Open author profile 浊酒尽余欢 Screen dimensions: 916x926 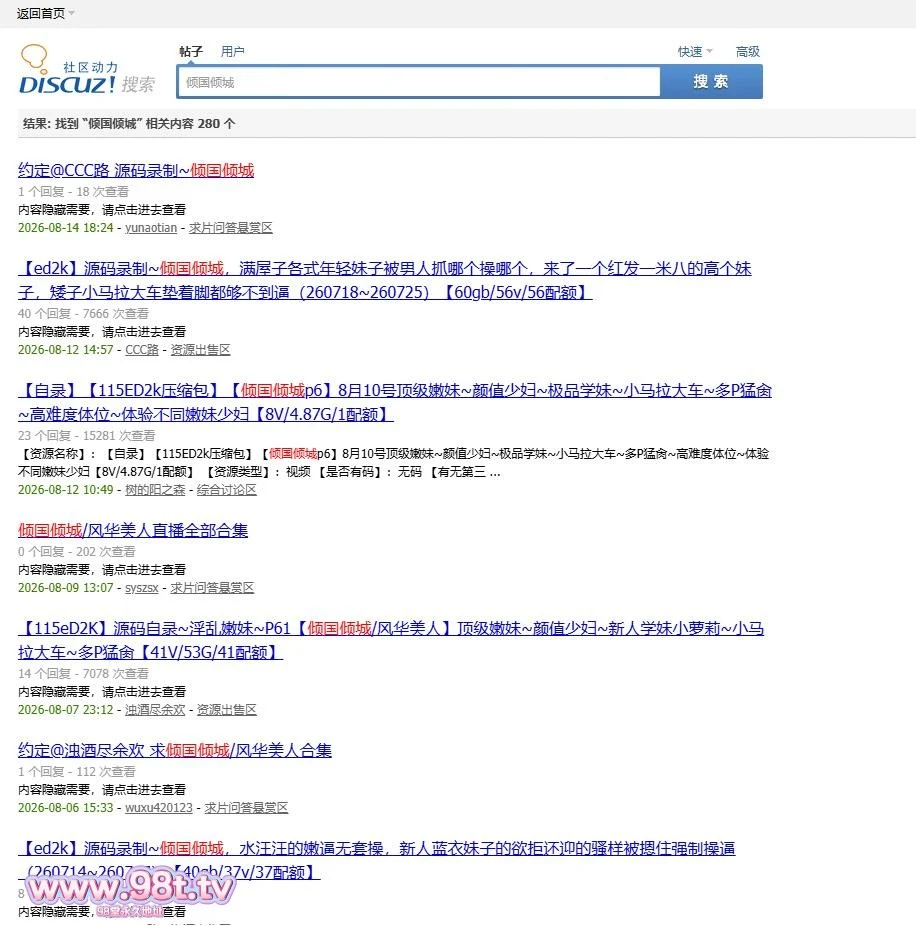click(155, 710)
